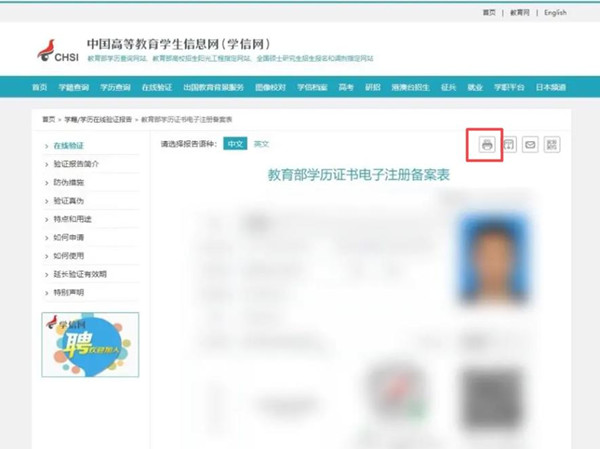
Task: Click 首页 in breadcrumb path
Action: (x=48, y=119)
